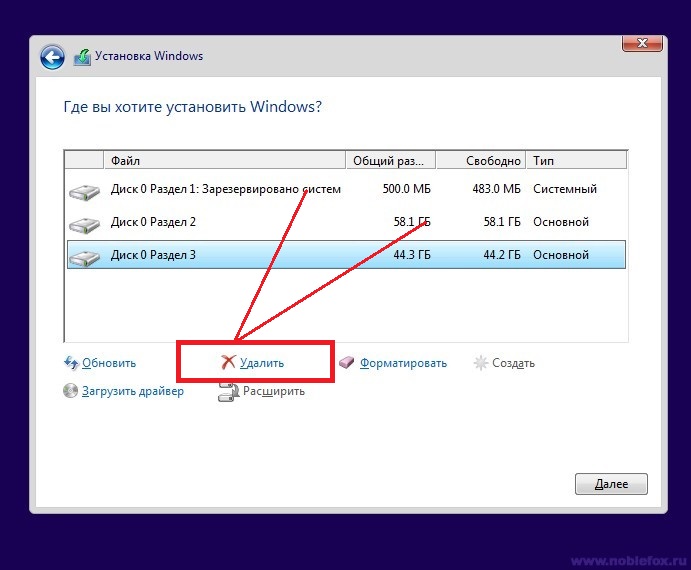Click the Windows Setup icon in title bar

tap(82, 57)
